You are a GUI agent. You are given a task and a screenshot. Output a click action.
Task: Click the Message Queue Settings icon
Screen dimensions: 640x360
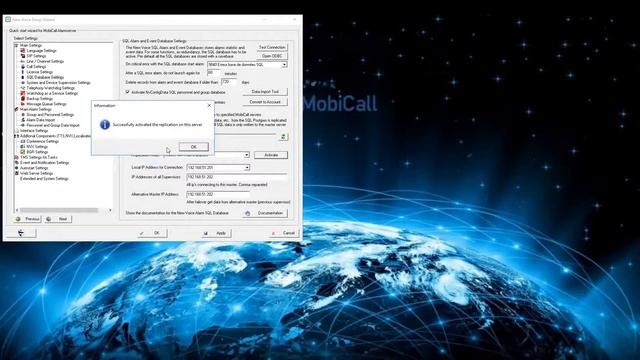click(23, 104)
